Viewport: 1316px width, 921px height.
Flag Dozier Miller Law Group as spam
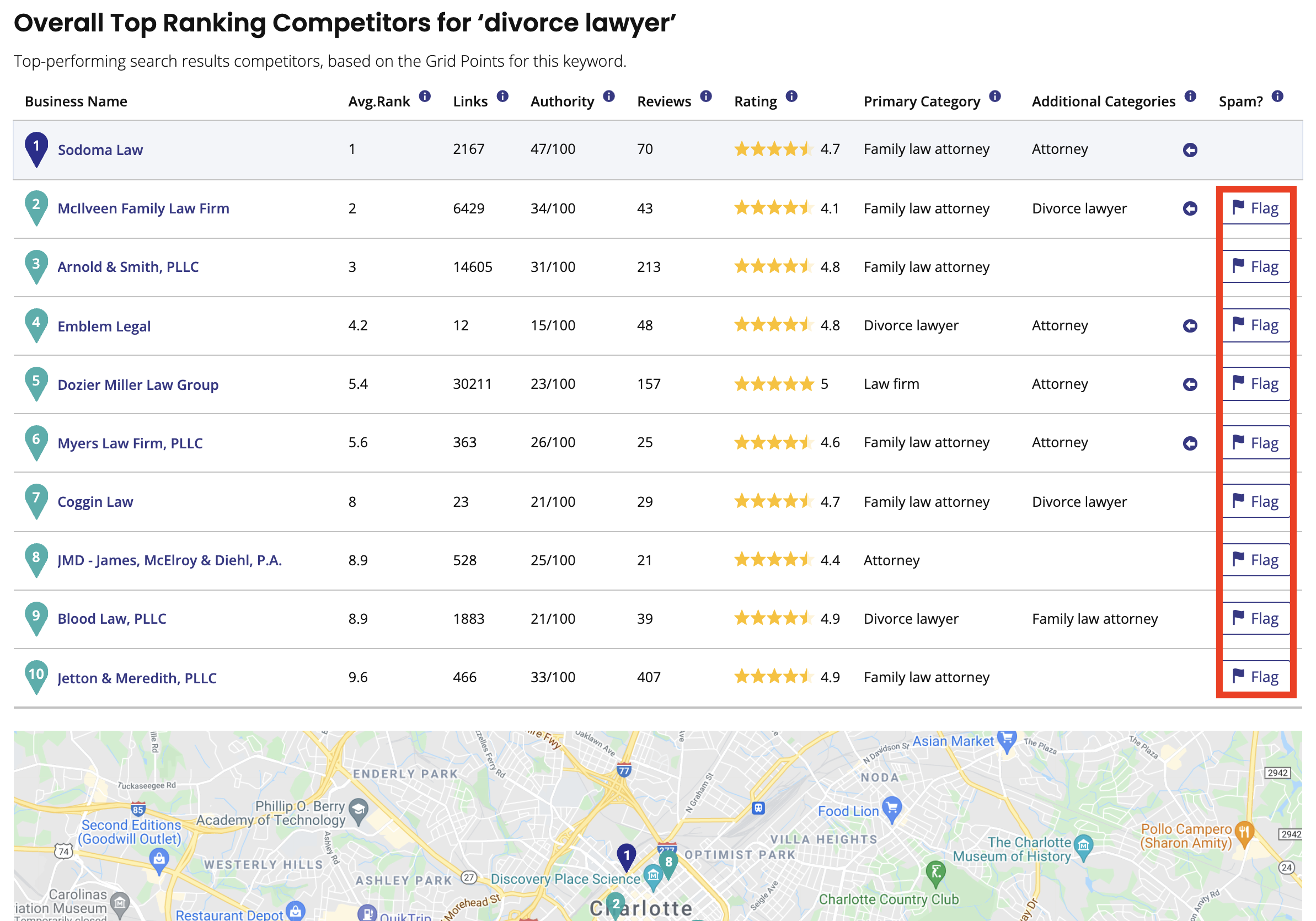pos(1256,383)
